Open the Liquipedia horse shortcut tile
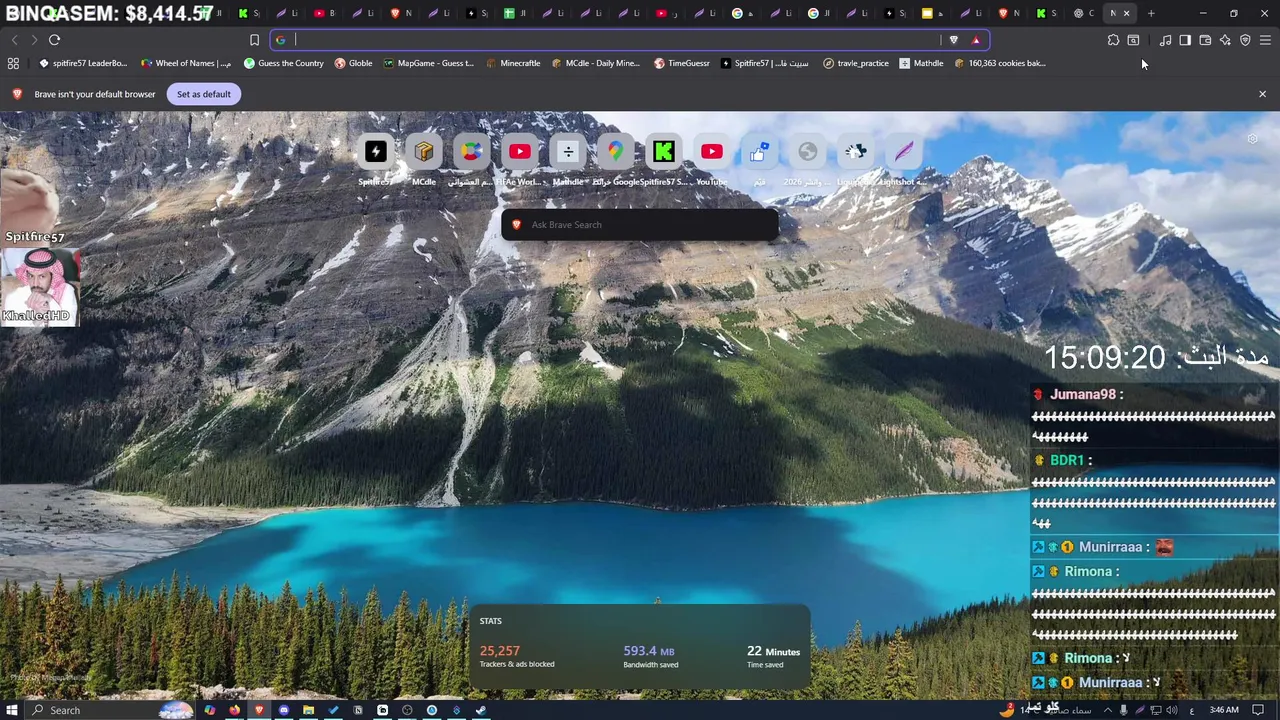Image resolution: width=1280 pixels, height=720 pixels. 855,152
